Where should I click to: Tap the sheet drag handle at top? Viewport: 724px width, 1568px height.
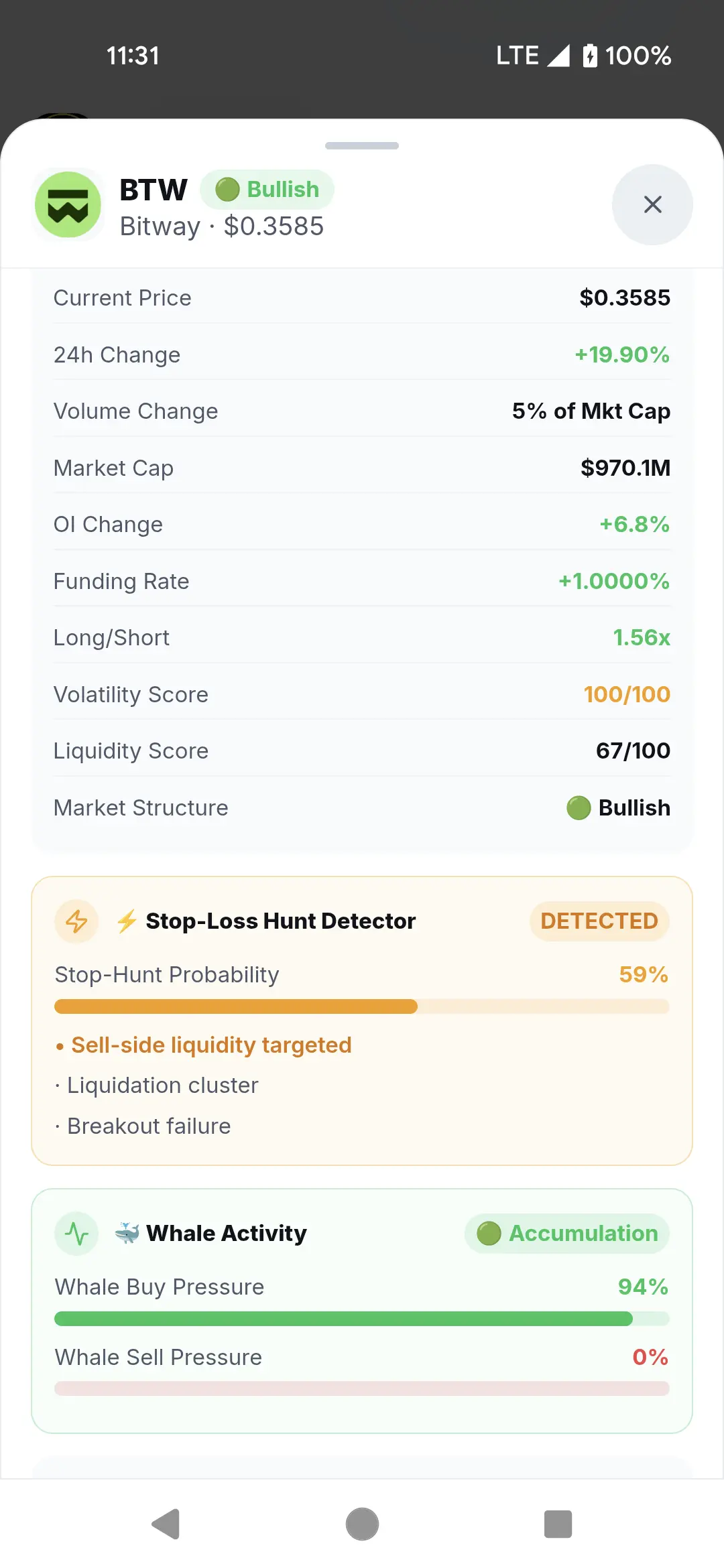(x=362, y=145)
